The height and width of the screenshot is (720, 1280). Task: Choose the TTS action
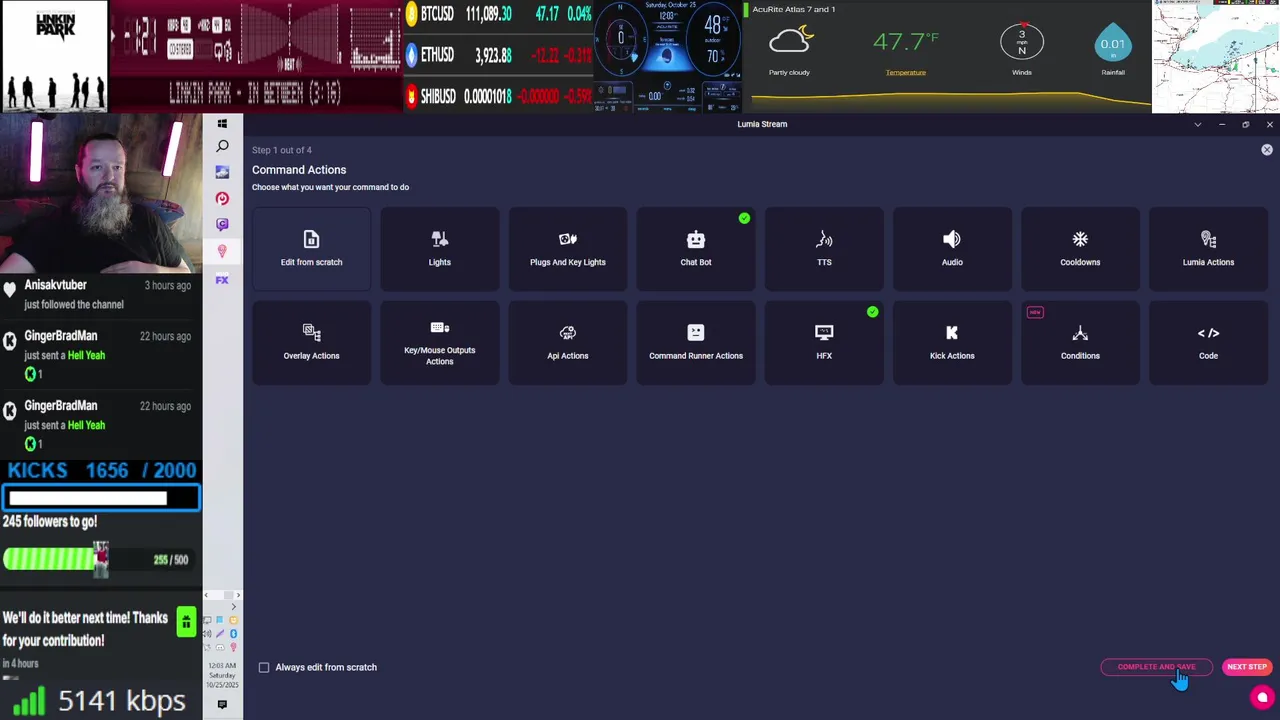tap(823, 248)
